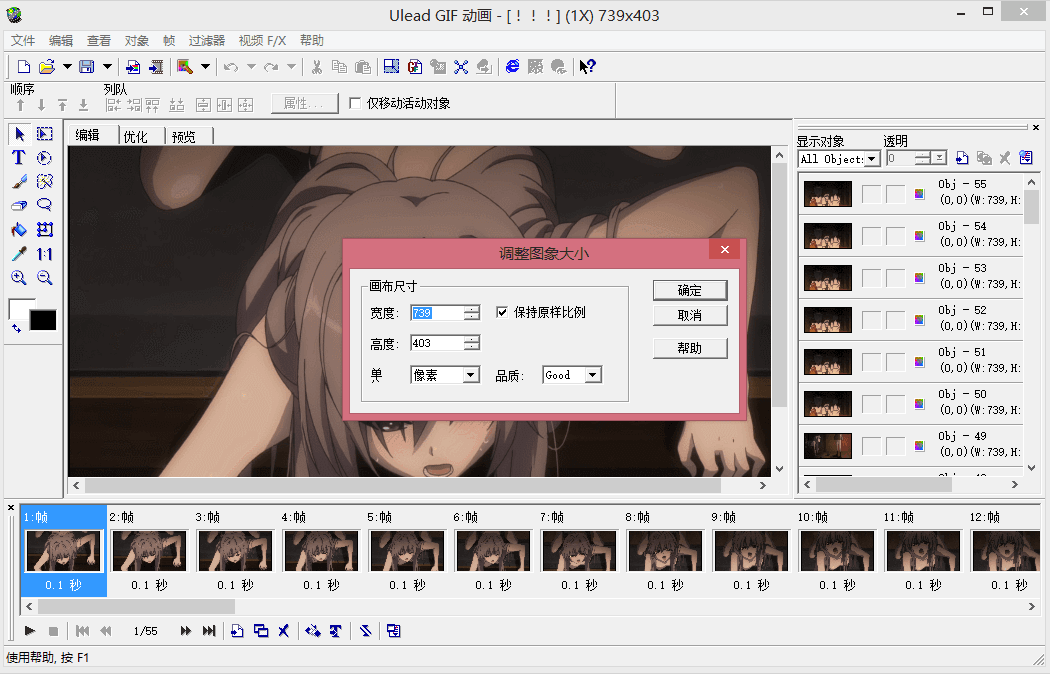Open the 过滤器 menu
The height and width of the screenshot is (674, 1050).
(x=207, y=41)
